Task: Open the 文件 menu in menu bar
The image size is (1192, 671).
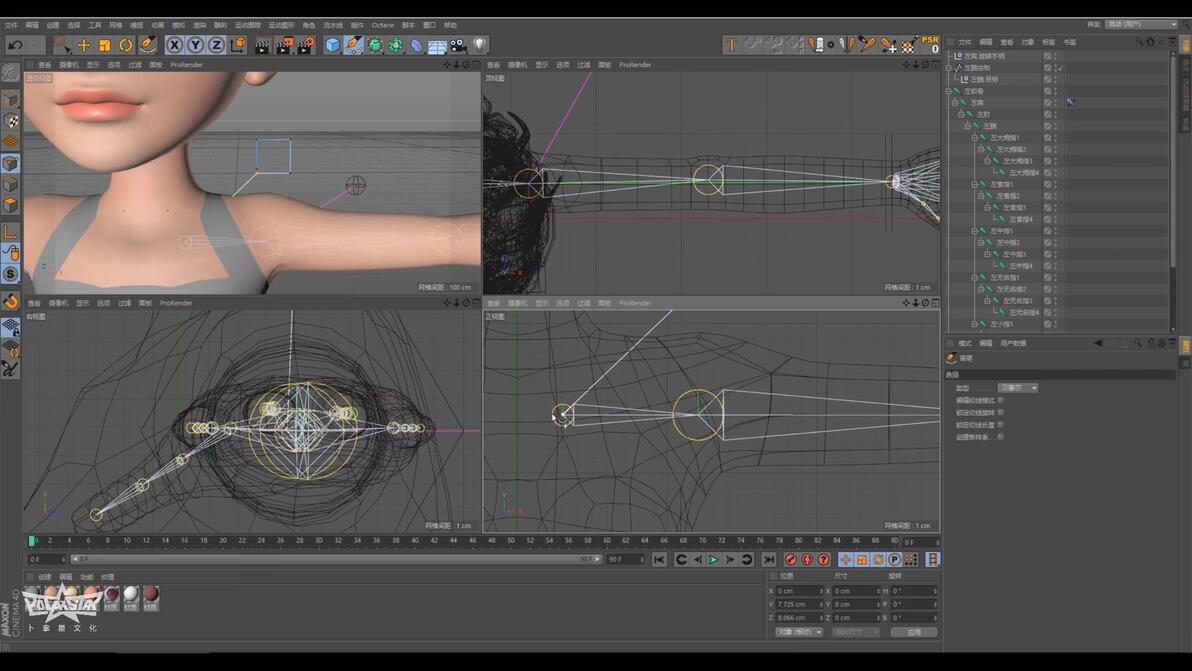Action: 11,25
